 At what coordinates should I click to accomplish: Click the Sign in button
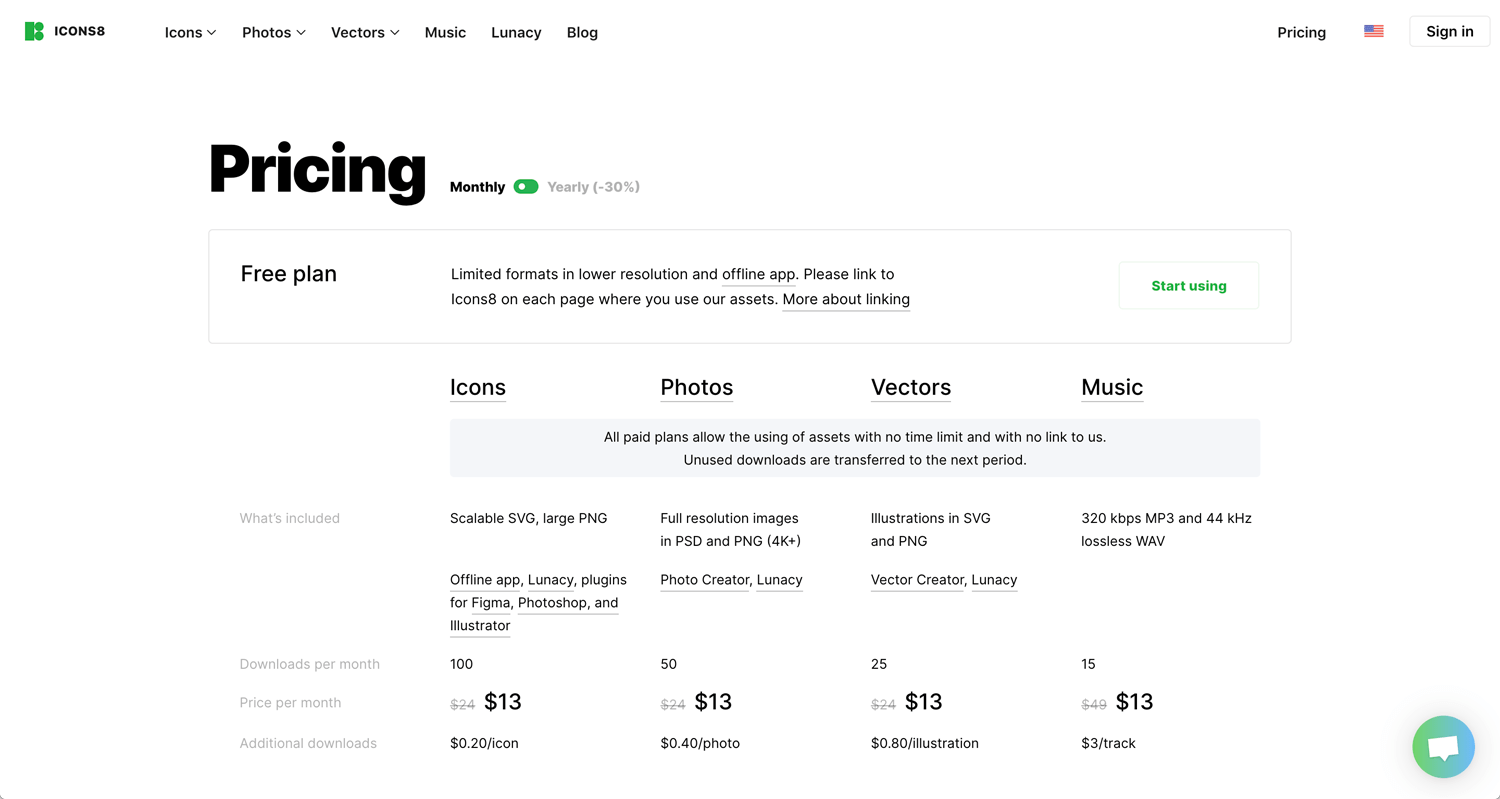coord(1449,31)
